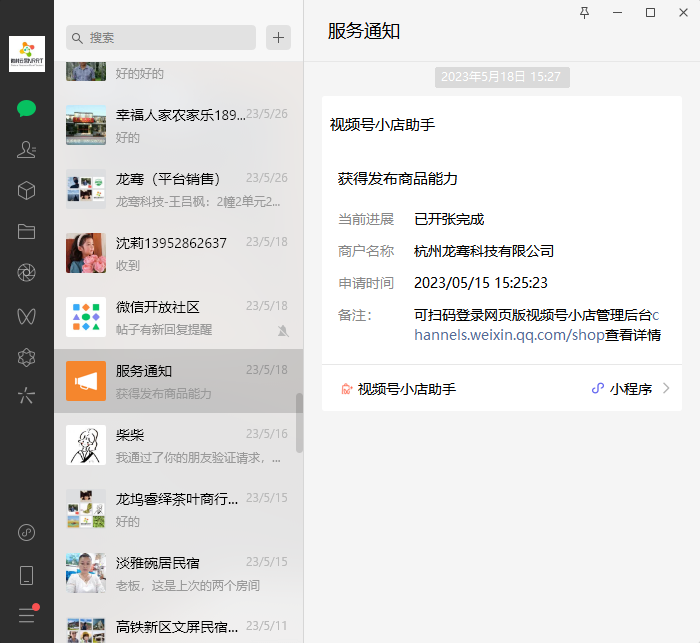The width and height of the screenshot is (700, 643).
Task: Maximize the WeChat window
Action: click(650, 13)
